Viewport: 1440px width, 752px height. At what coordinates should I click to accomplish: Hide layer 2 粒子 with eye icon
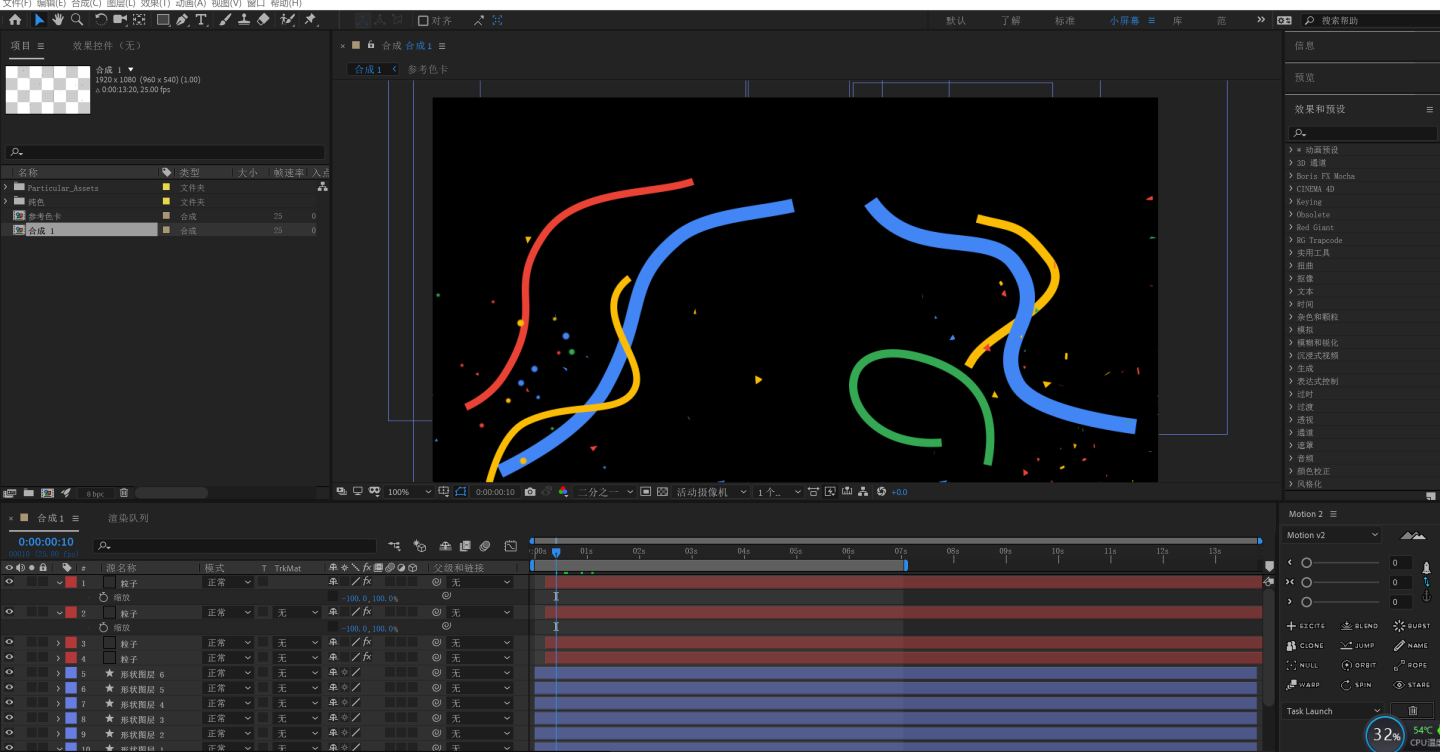(x=9, y=612)
